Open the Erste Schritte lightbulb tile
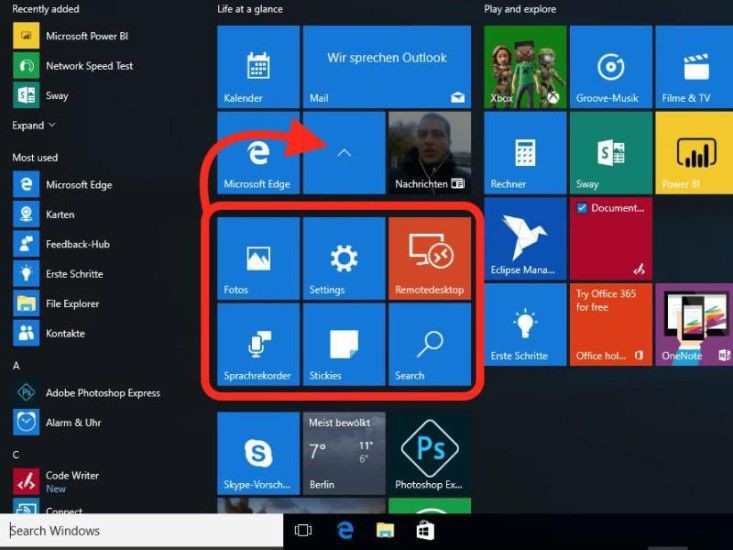 525,325
